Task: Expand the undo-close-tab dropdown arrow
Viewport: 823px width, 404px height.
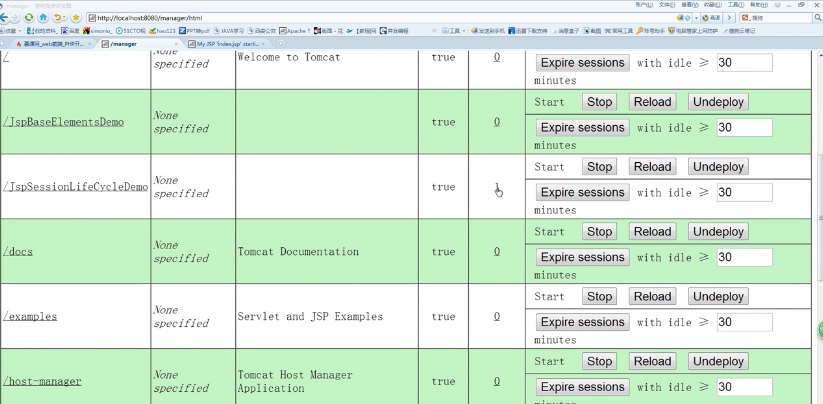Action: [x=65, y=17]
